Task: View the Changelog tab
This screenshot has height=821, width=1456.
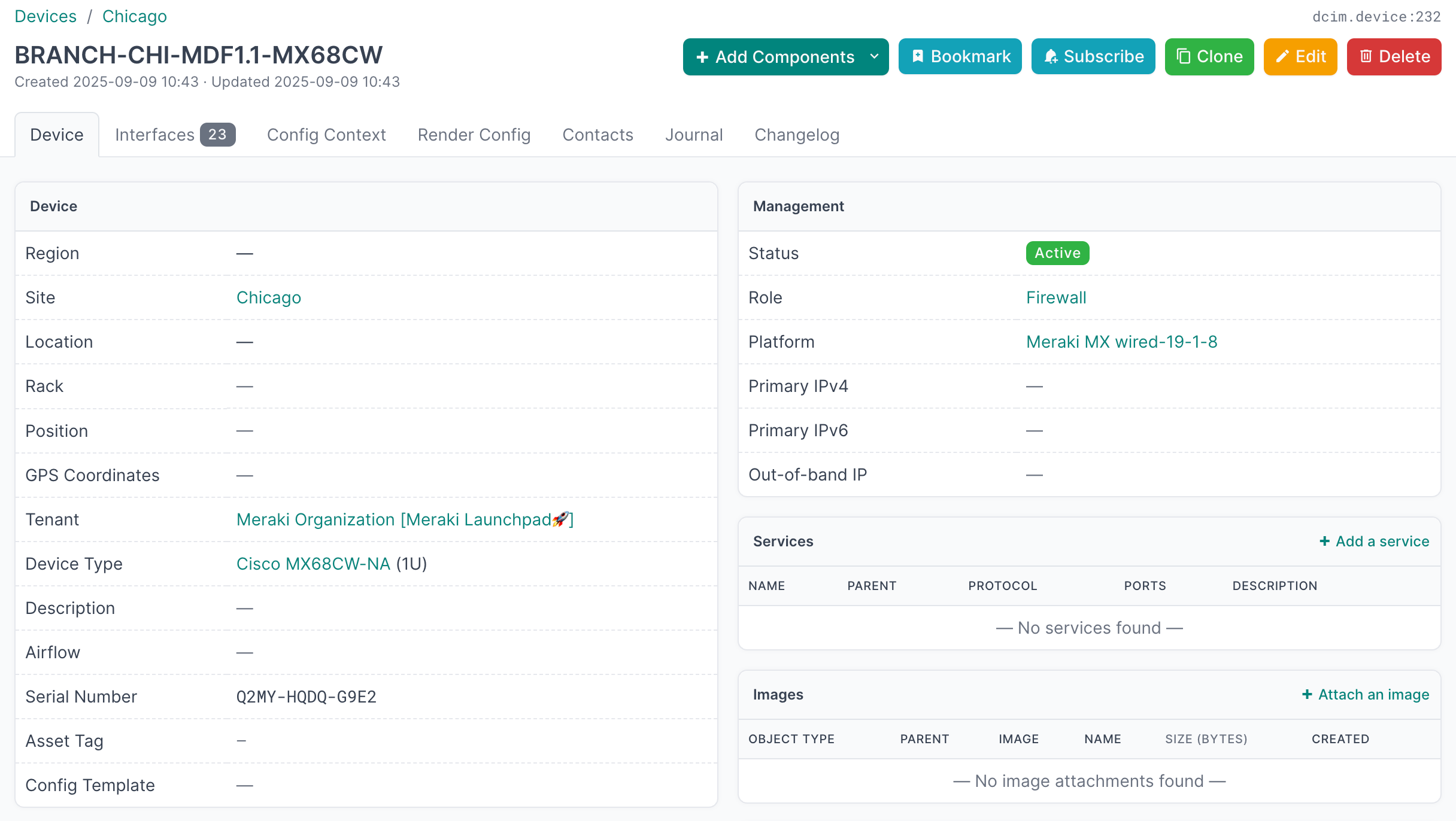Action: click(797, 135)
